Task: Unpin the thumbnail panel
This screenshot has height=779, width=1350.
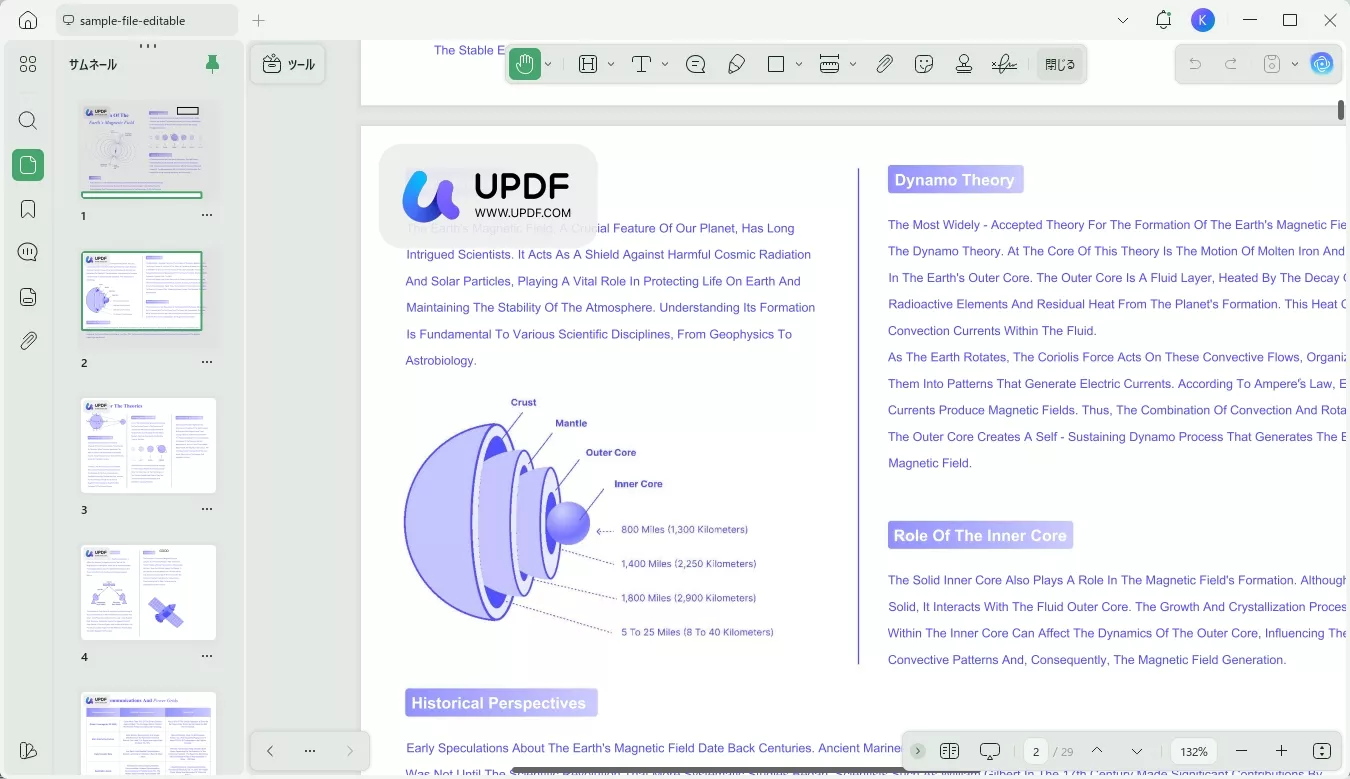Action: pos(212,63)
